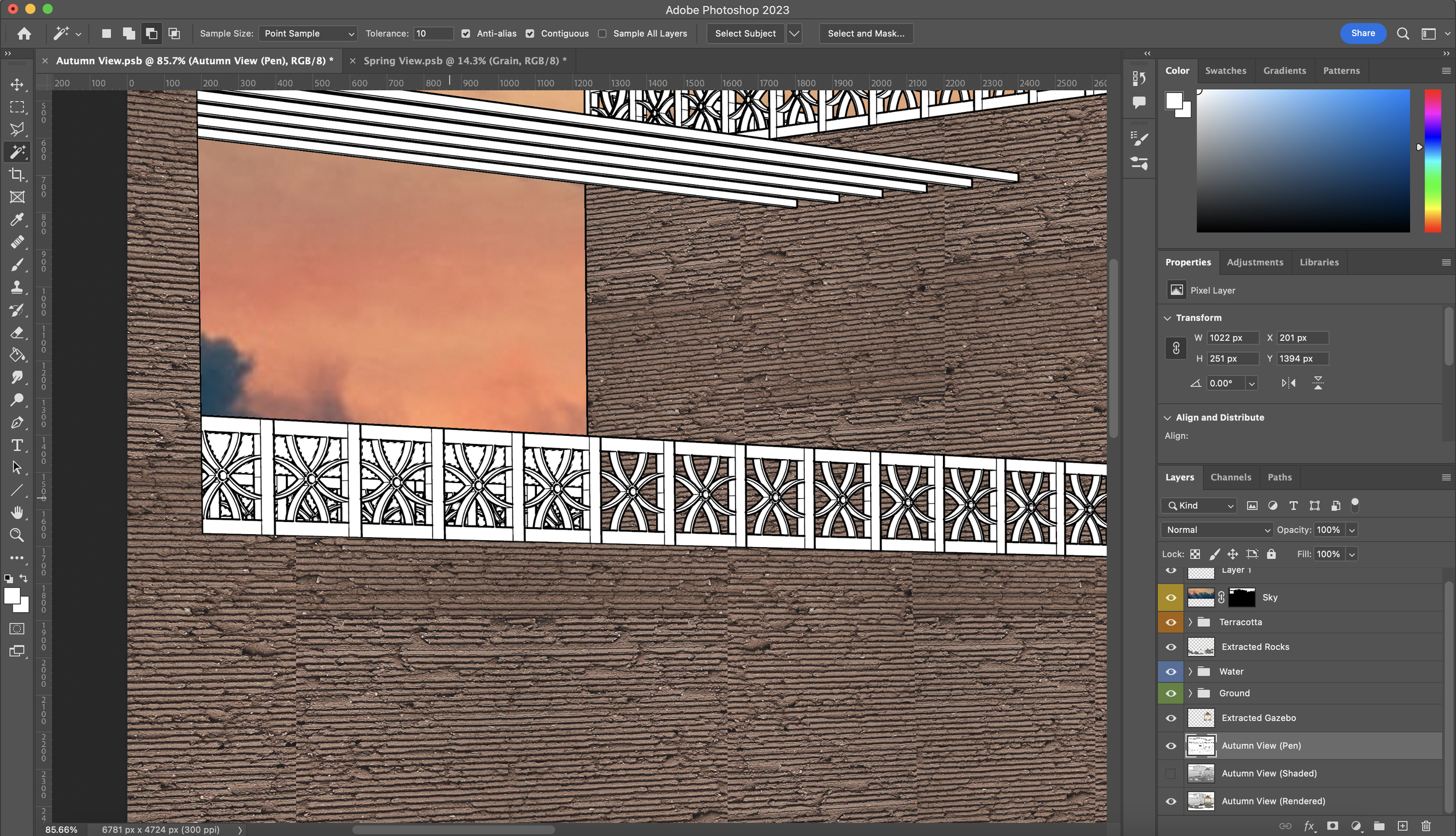Select the Type tool
1456x836 pixels.
[x=17, y=446]
